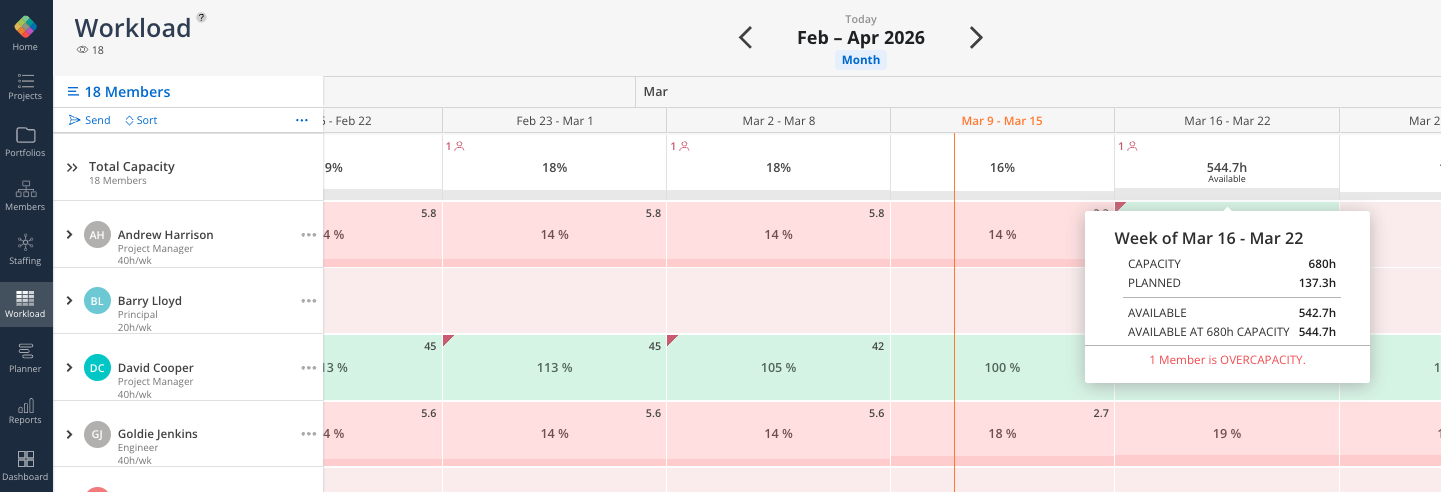Open the Dashboard section
The width and height of the screenshot is (1441, 492).
[26, 465]
